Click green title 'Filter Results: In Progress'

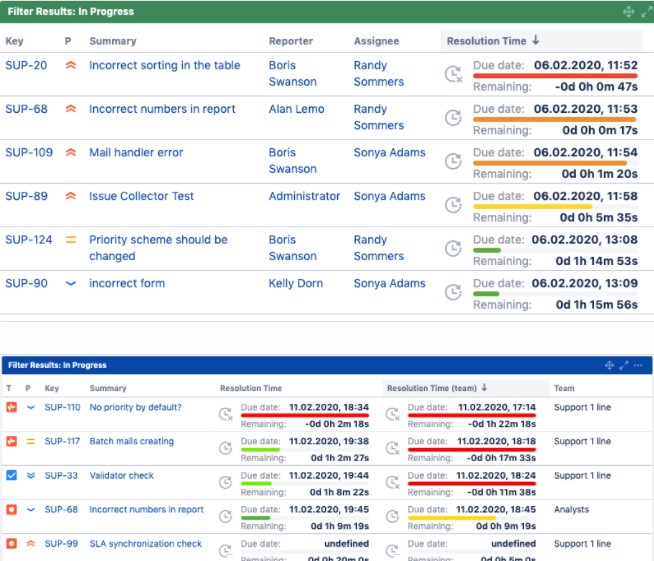tap(70, 12)
